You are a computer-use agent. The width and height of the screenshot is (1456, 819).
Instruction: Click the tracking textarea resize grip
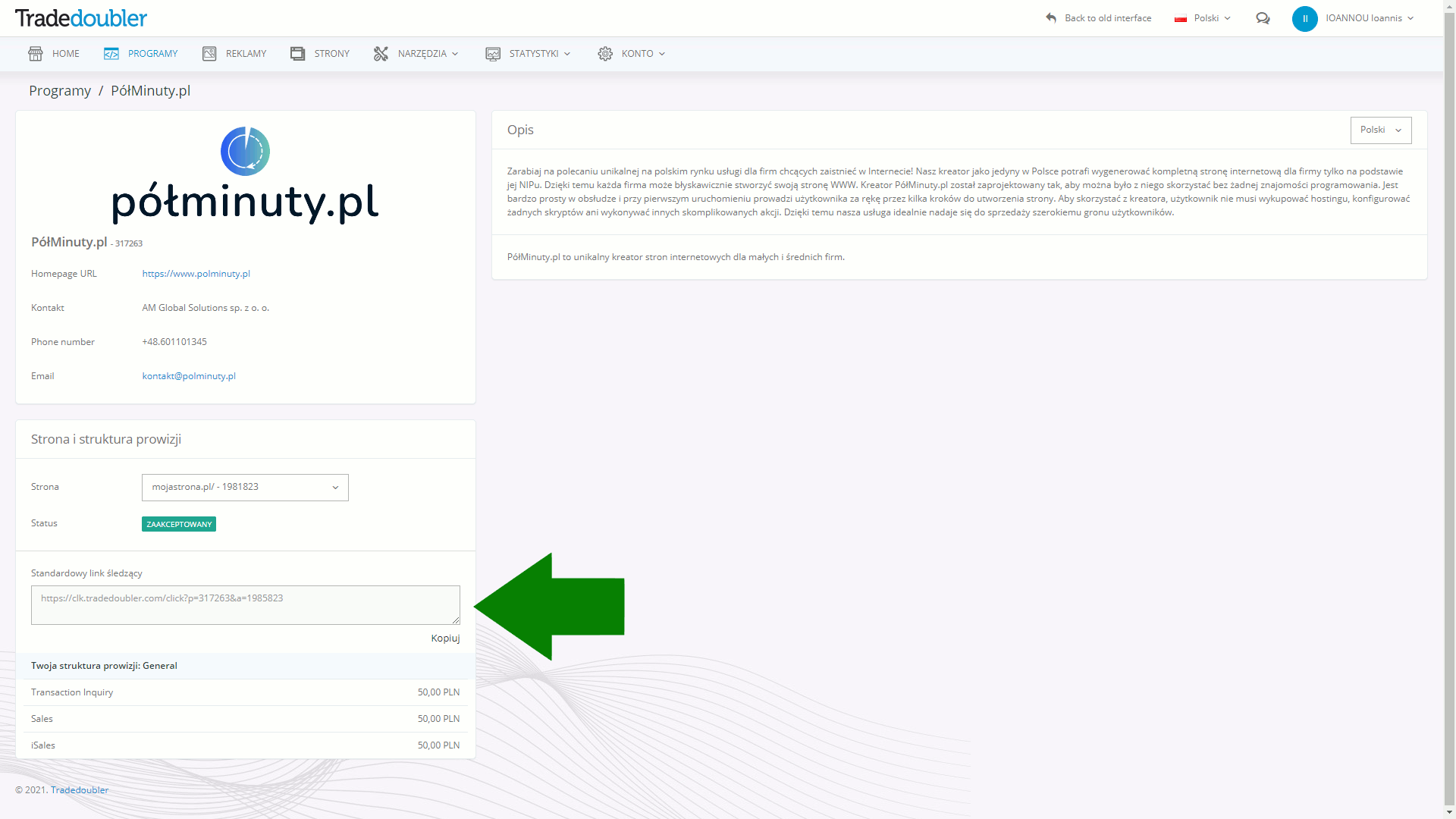456,620
